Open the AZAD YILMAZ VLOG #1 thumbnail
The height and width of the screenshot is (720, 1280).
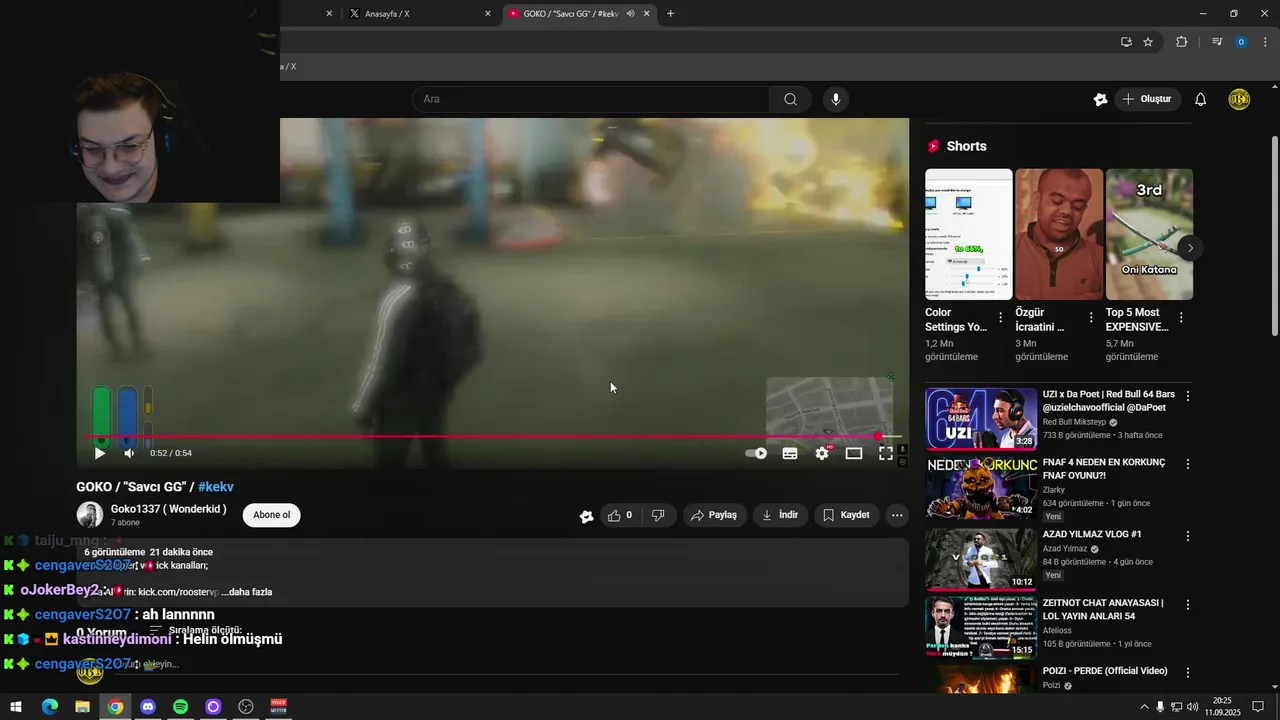point(981,559)
